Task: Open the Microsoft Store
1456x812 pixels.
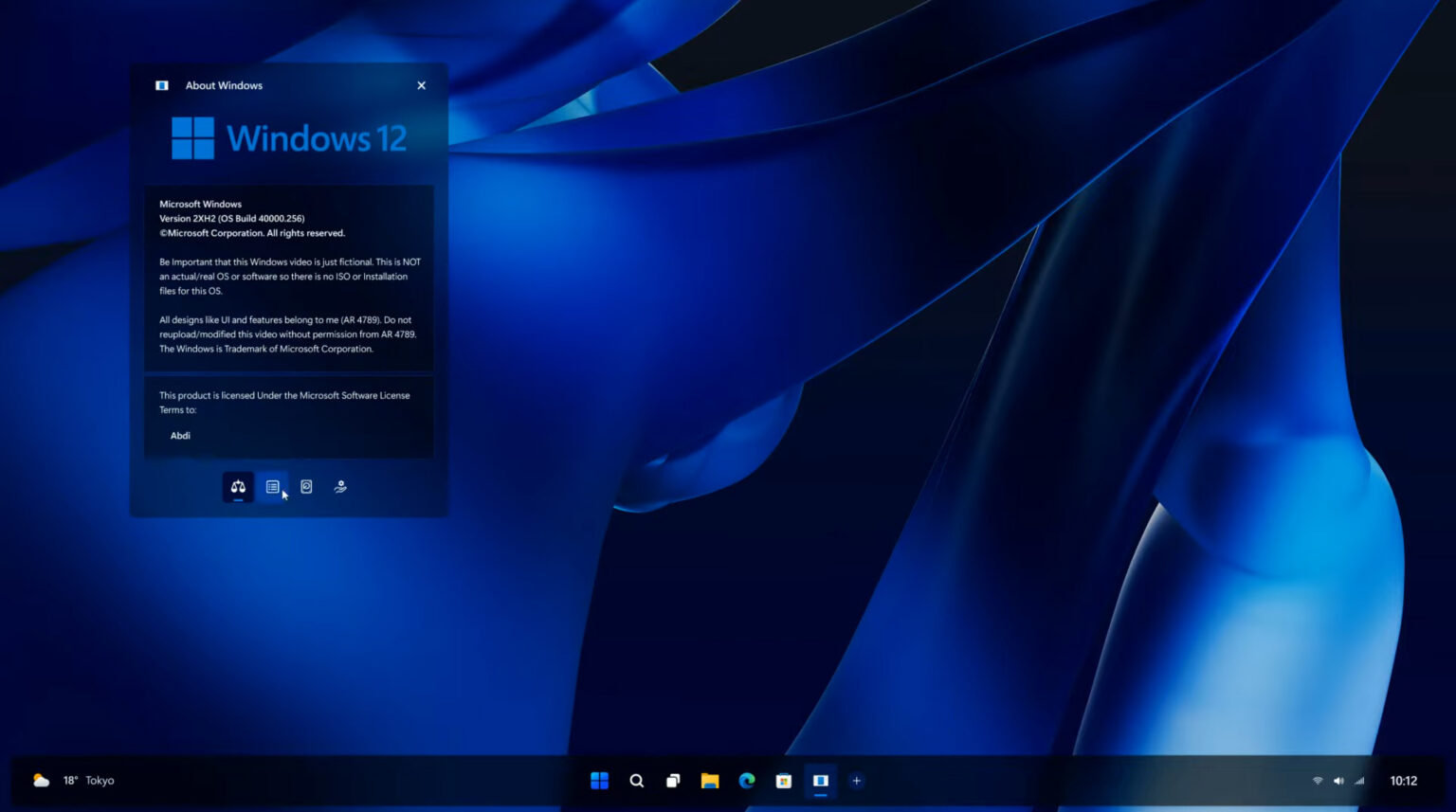Action: click(x=783, y=781)
